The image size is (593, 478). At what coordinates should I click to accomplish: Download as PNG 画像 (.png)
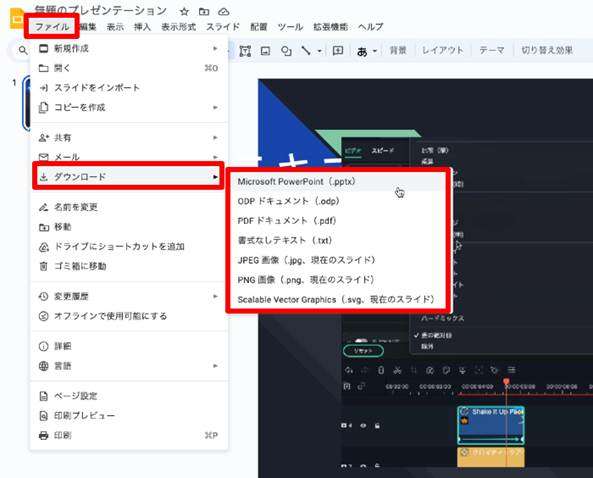coord(338,280)
